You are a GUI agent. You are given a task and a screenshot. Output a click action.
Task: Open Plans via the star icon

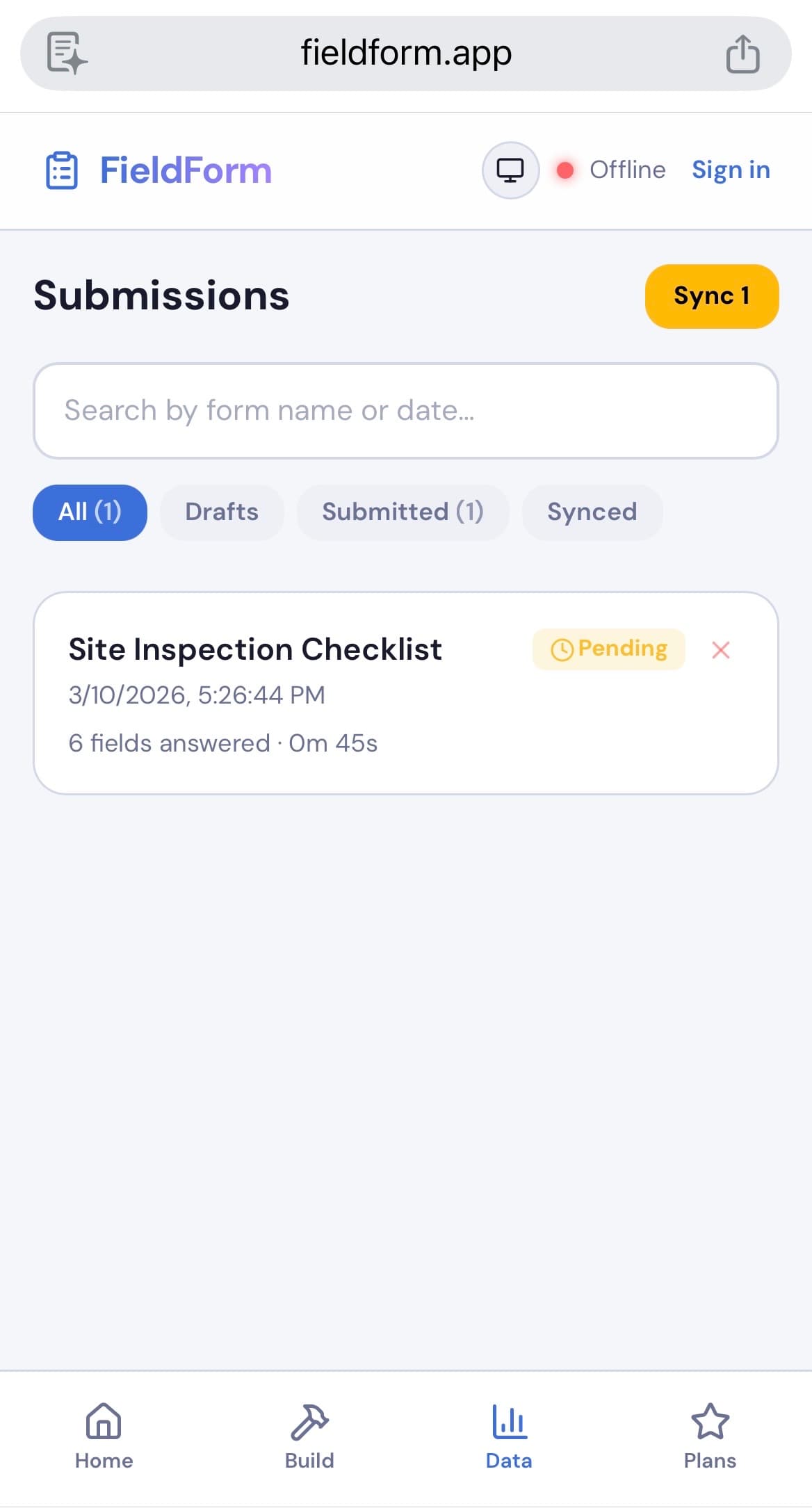coord(710,1426)
